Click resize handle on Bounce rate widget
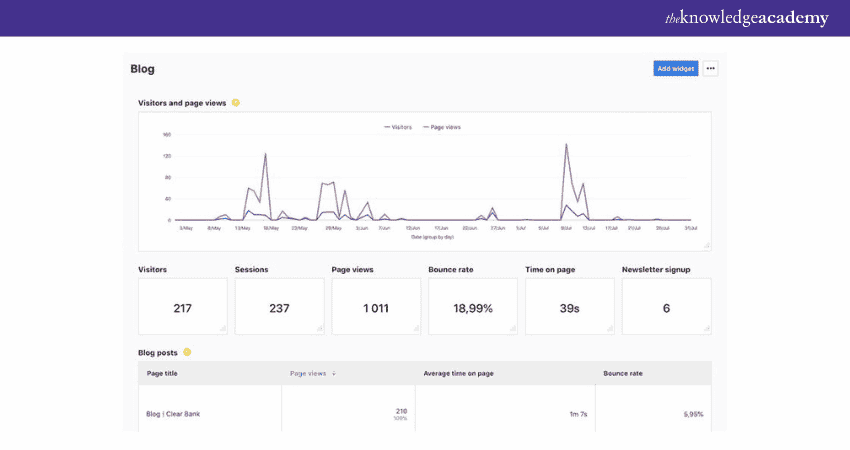Screen dimensions: 850x450 (x=513, y=329)
